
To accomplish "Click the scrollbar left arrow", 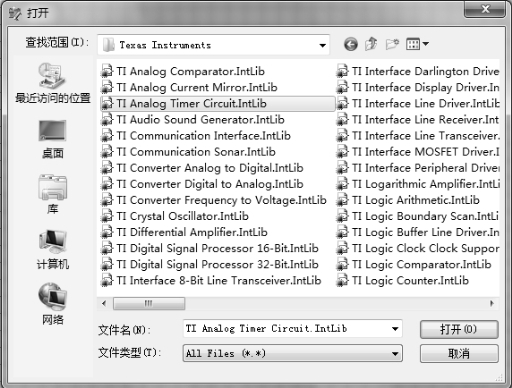I will click(x=104, y=303).
